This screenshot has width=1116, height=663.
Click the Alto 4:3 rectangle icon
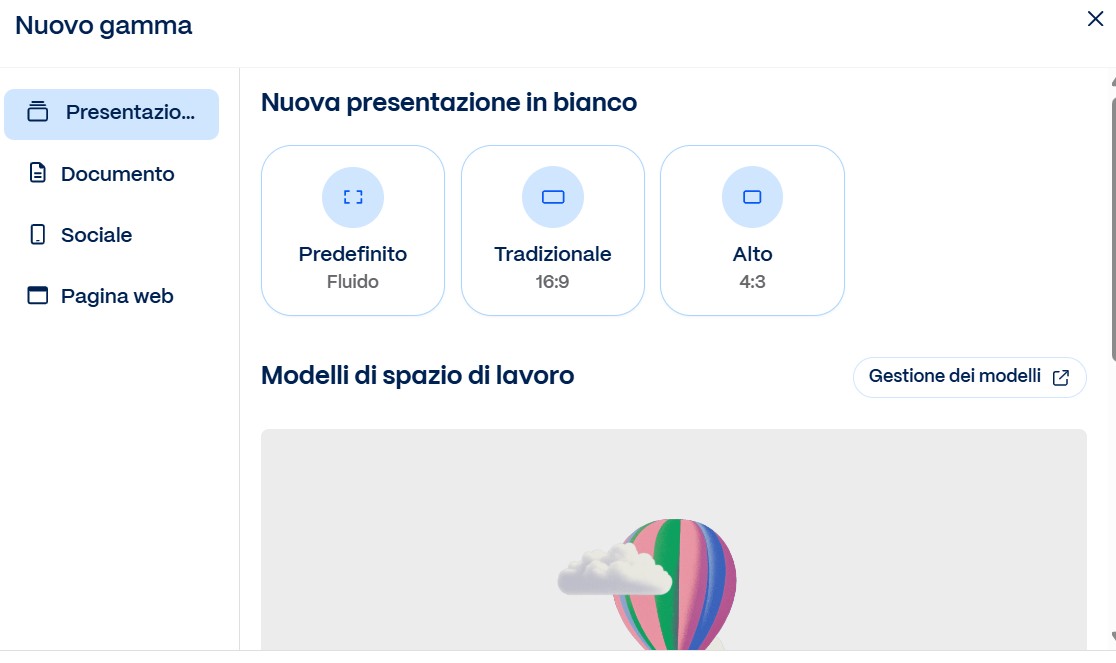tap(752, 198)
